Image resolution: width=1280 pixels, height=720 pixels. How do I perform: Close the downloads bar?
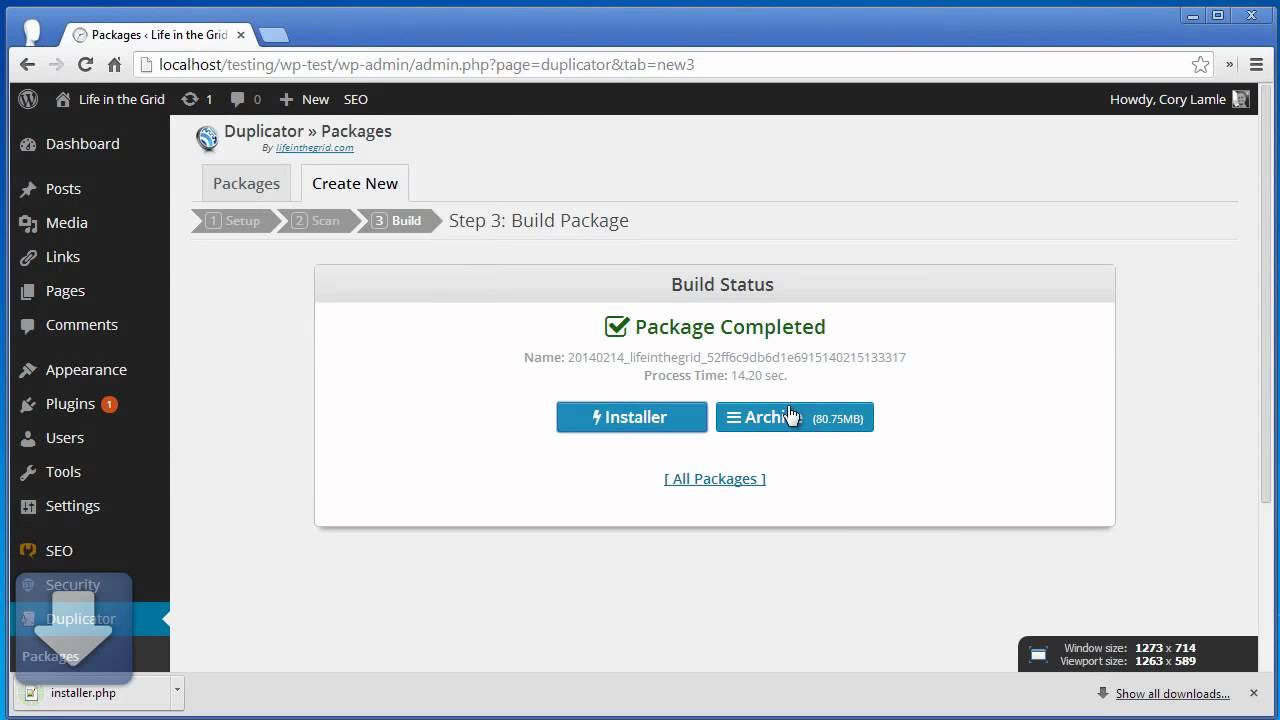1253,693
